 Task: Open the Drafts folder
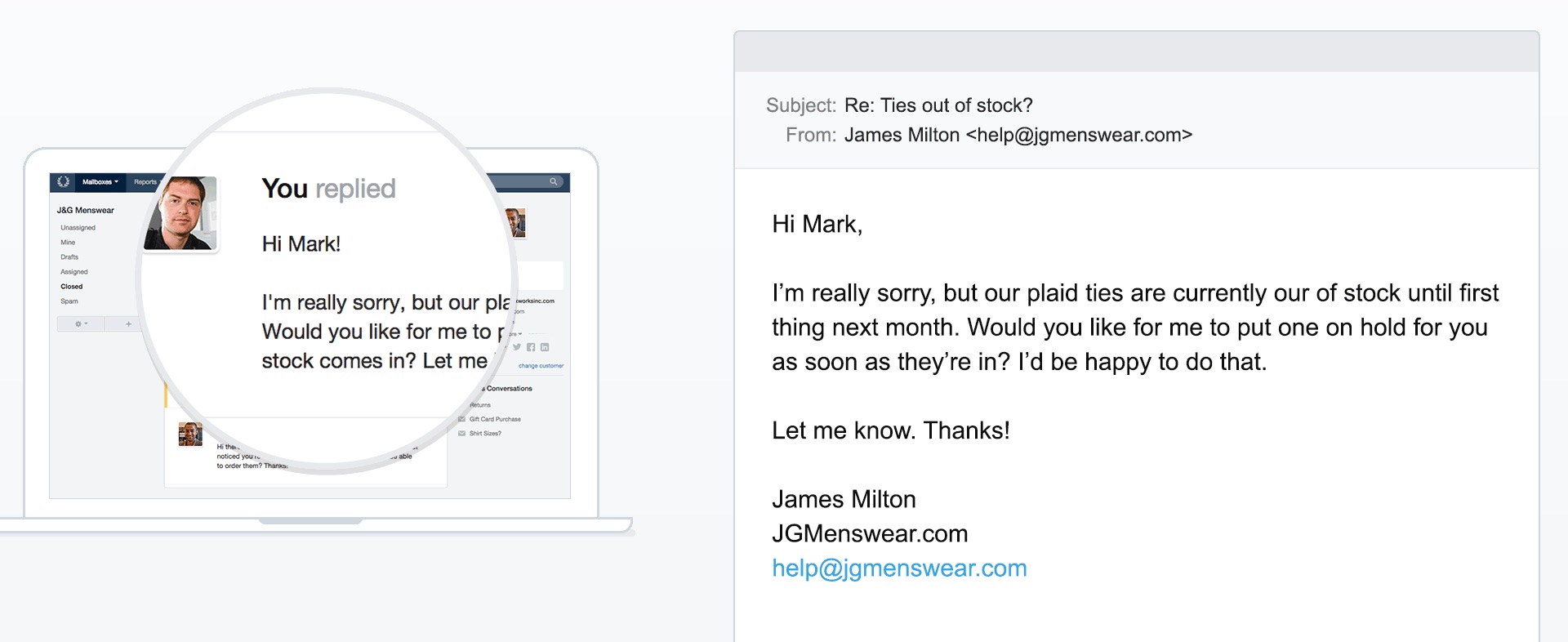coord(69,257)
